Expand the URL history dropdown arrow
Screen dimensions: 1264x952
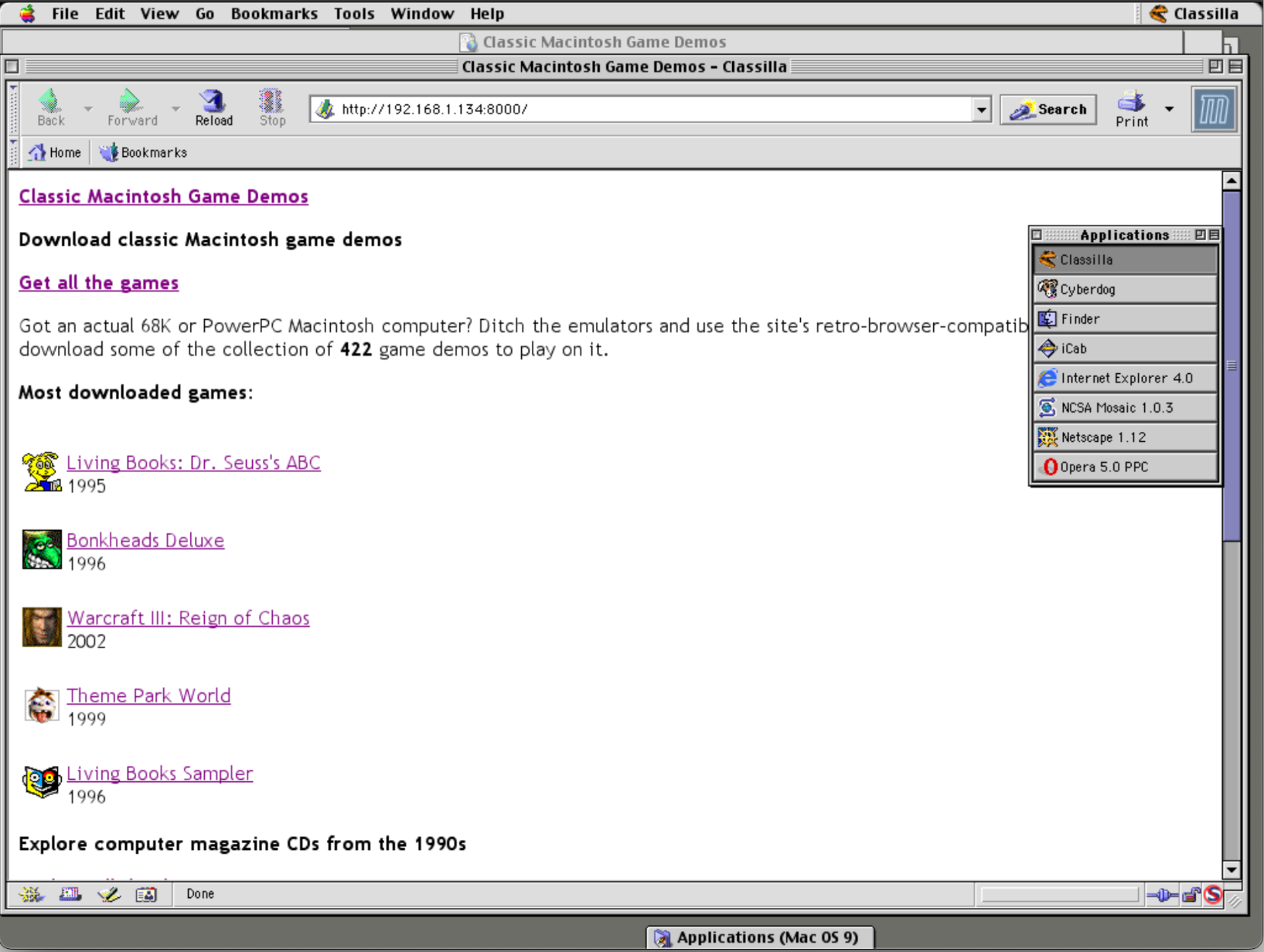[x=981, y=110]
